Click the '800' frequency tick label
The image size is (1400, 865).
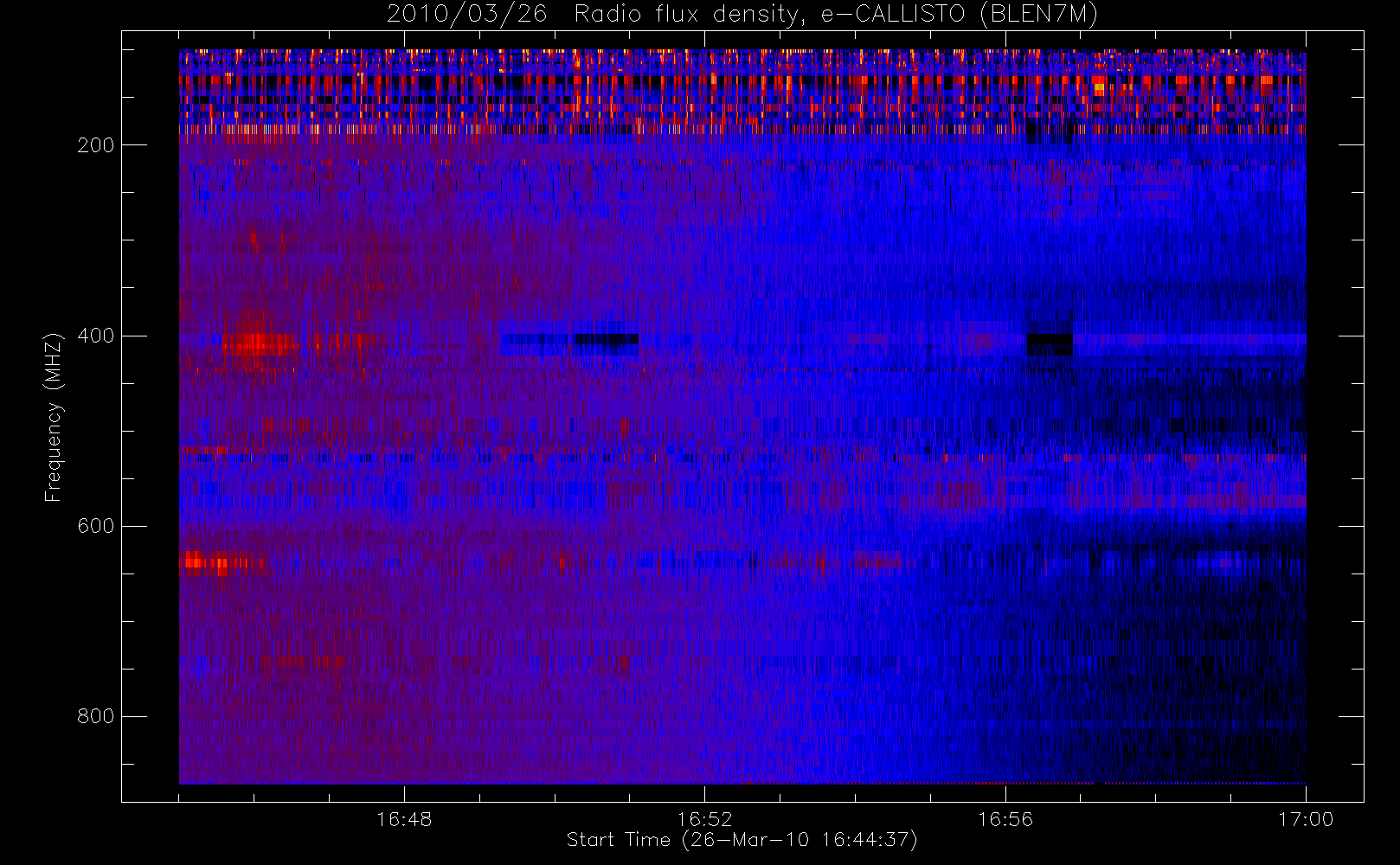click(x=96, y=716)
